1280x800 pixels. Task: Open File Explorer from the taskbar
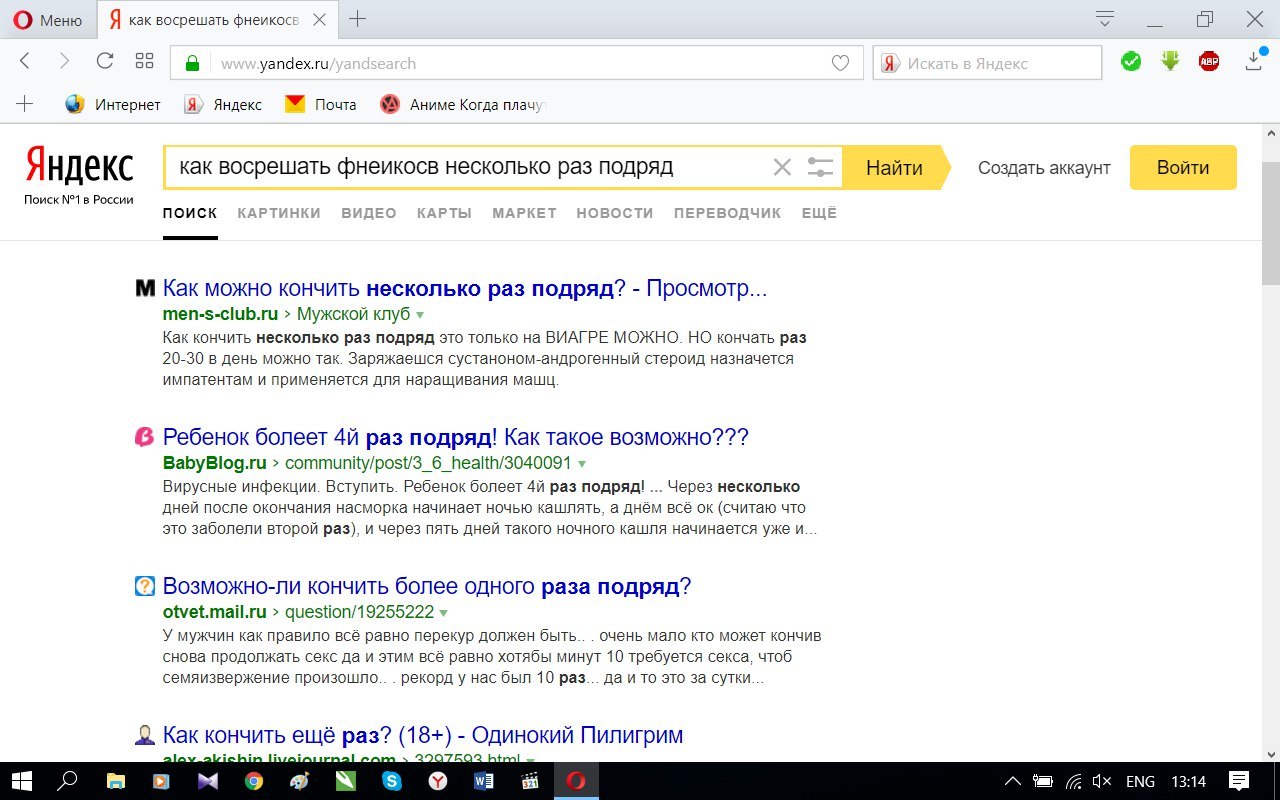tap(116, 781)
